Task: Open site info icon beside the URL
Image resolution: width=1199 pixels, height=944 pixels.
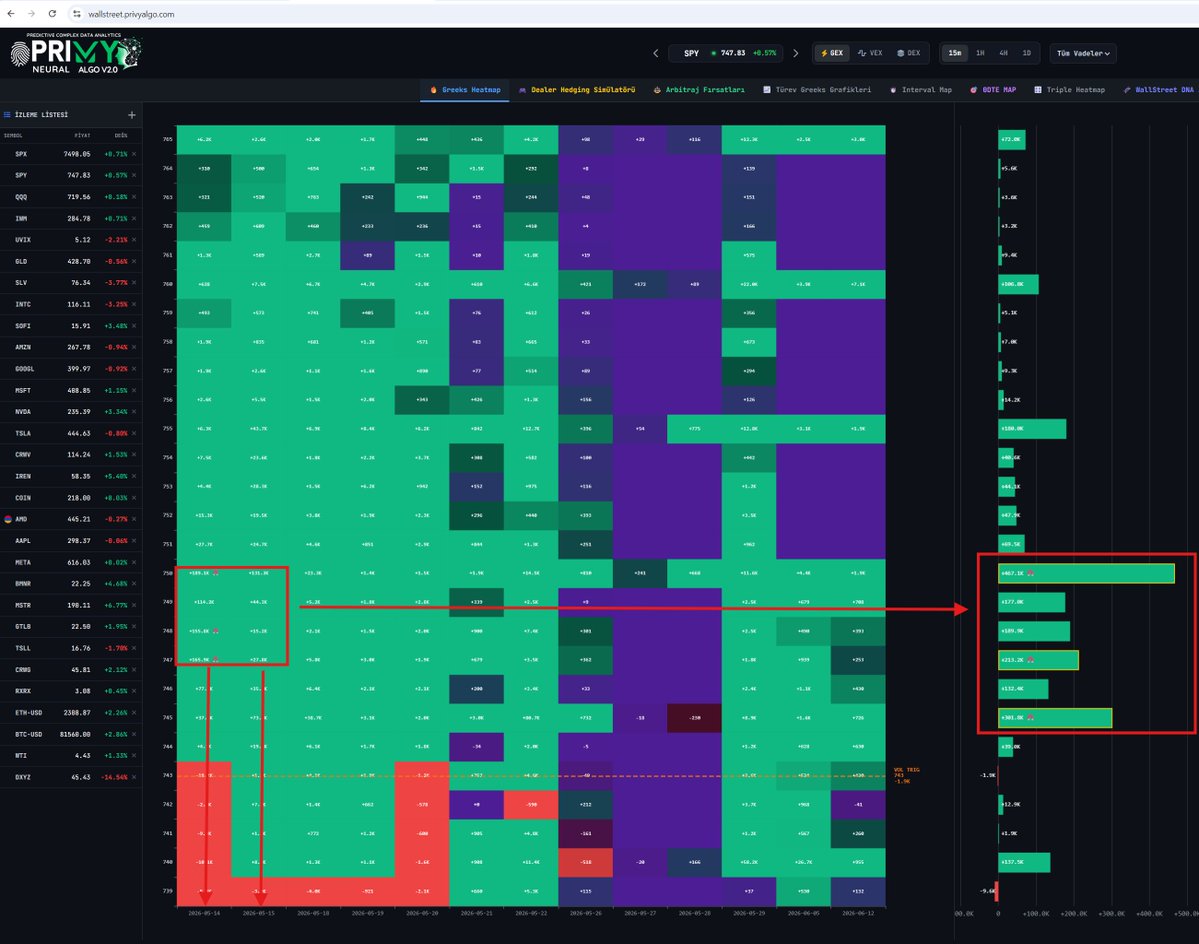Action: pyautogui.click(x=76, y=14)
